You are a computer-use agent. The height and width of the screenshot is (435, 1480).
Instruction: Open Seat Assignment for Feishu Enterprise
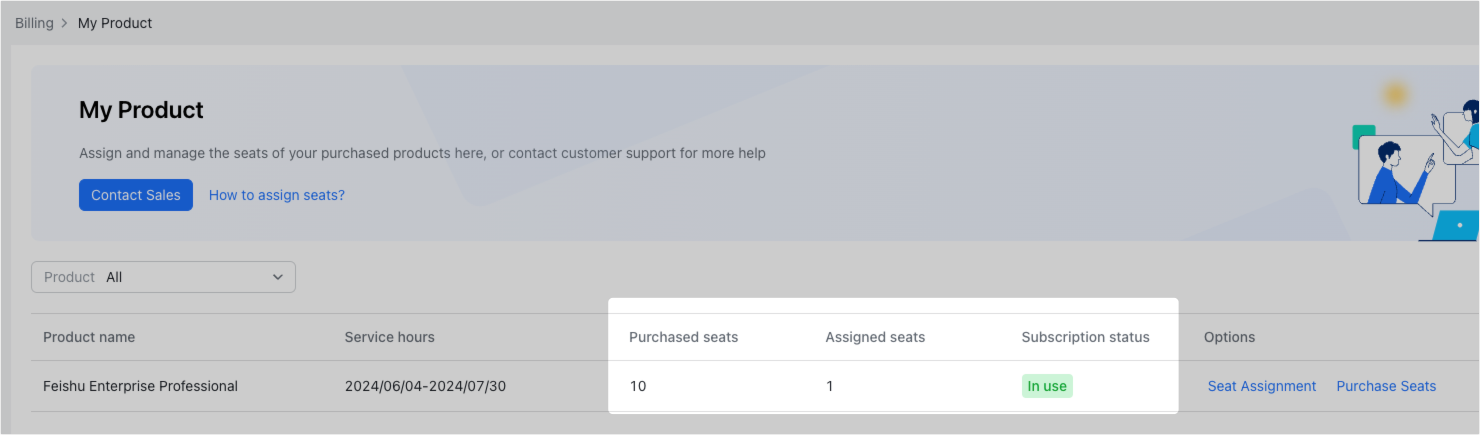pos(1262,386)
